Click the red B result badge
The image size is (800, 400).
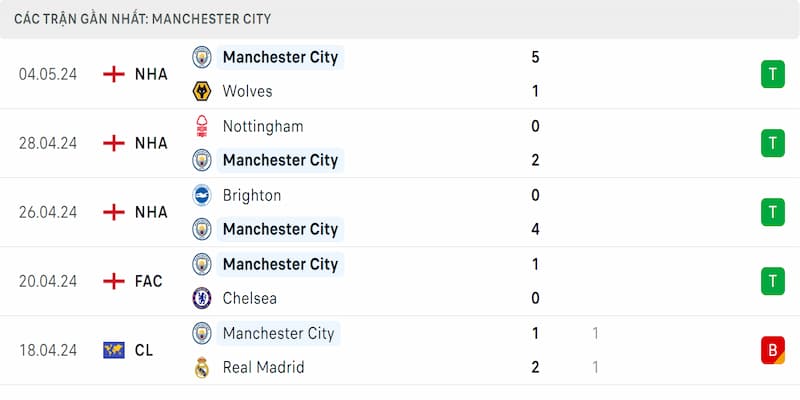[x=772, y=350]
